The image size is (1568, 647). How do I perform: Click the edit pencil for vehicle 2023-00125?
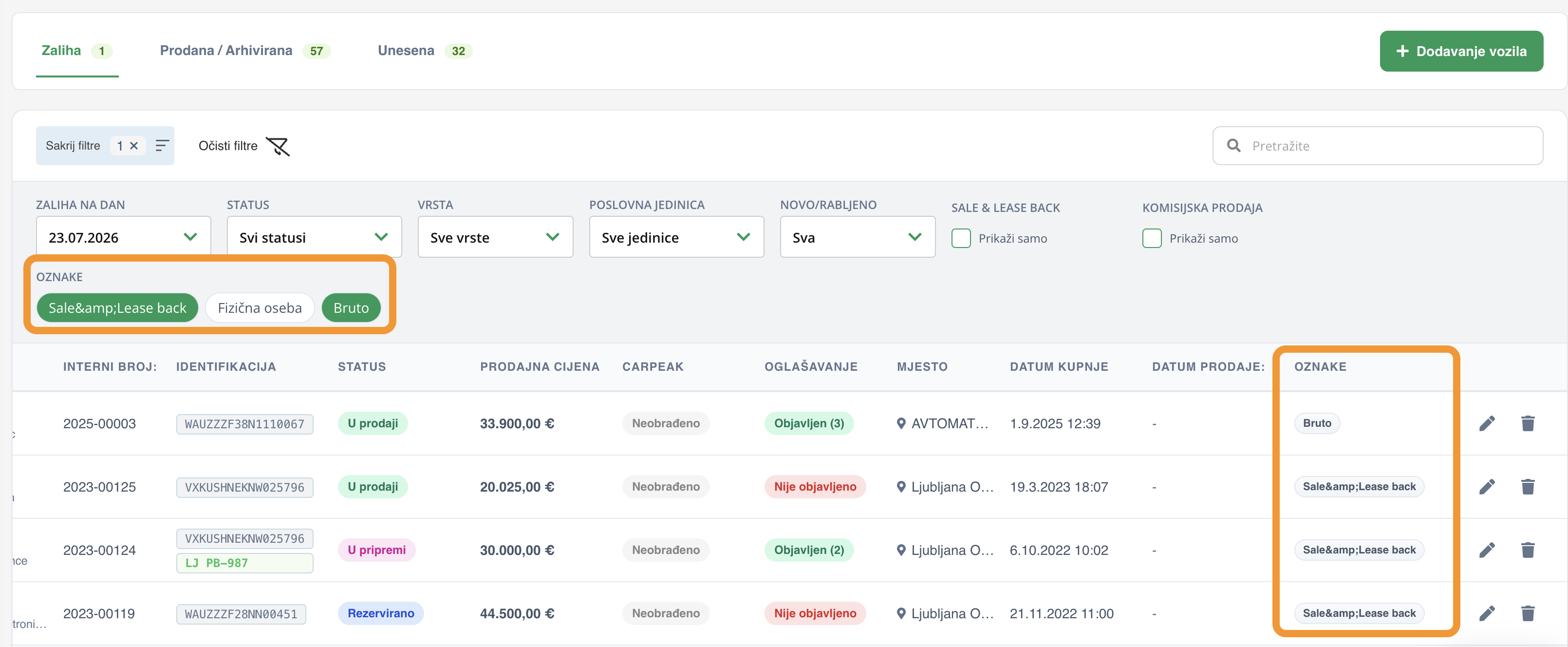[1486, 487]
